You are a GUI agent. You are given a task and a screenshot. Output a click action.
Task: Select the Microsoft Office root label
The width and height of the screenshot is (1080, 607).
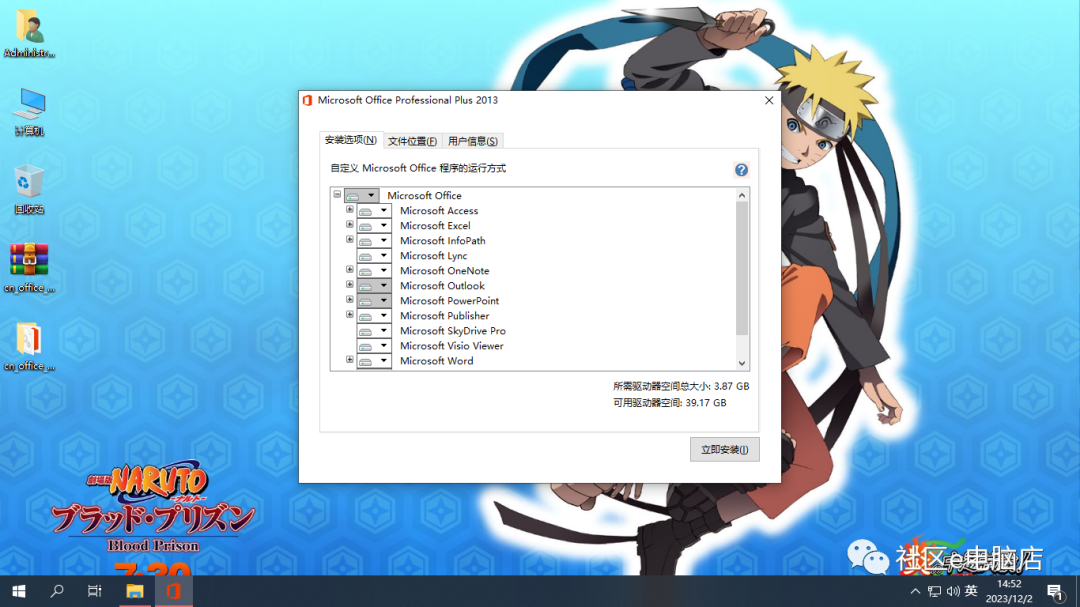[x=424, y=196]
